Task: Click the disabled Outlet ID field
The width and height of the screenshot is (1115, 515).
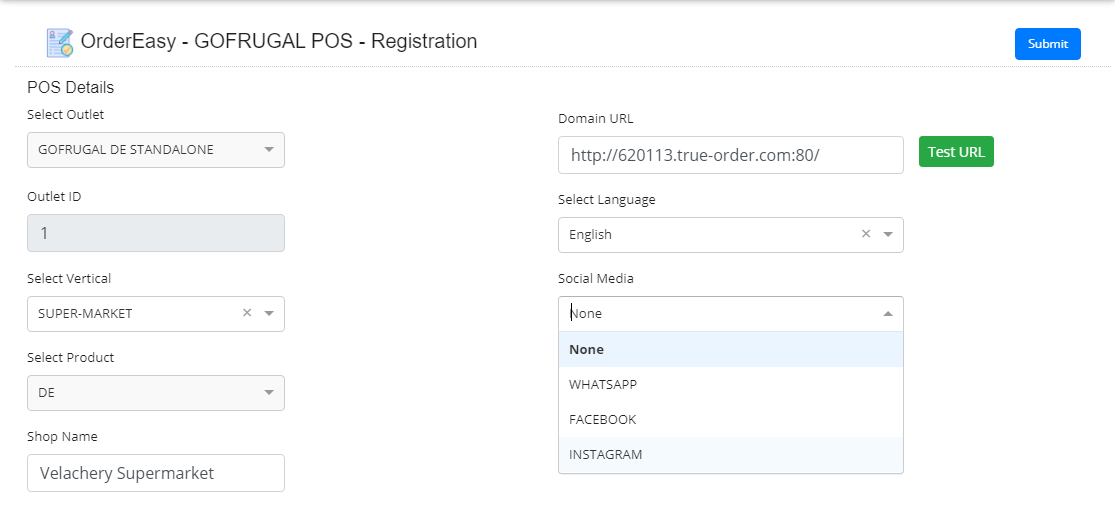Action: tap(155, 233)
